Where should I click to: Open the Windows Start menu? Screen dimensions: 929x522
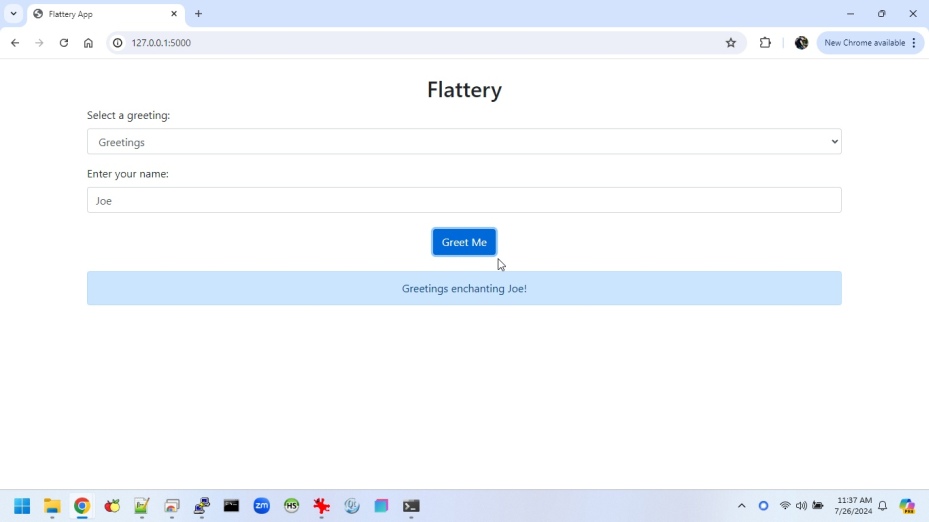point(22,506)
